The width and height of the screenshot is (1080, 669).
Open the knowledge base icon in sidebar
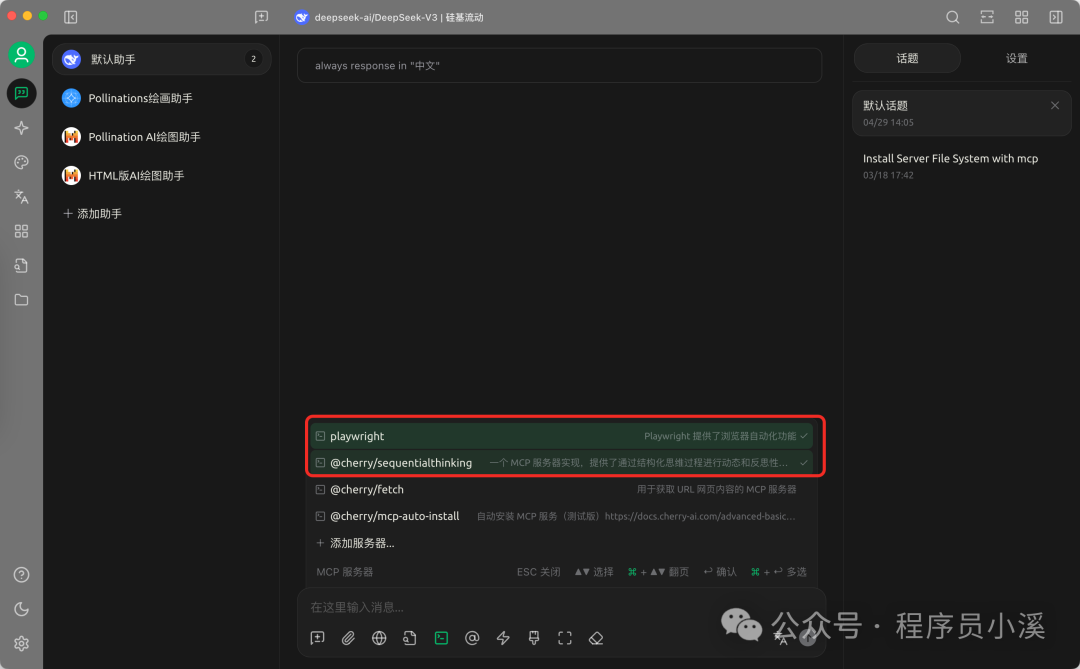coord(21,266)
